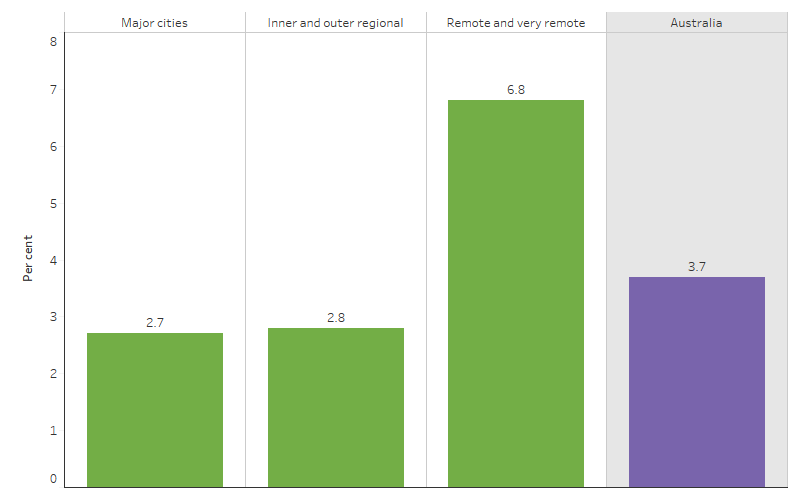Click the axis tick label 6
This screenshot has height=500, width=800.
(x=54, y=147)
